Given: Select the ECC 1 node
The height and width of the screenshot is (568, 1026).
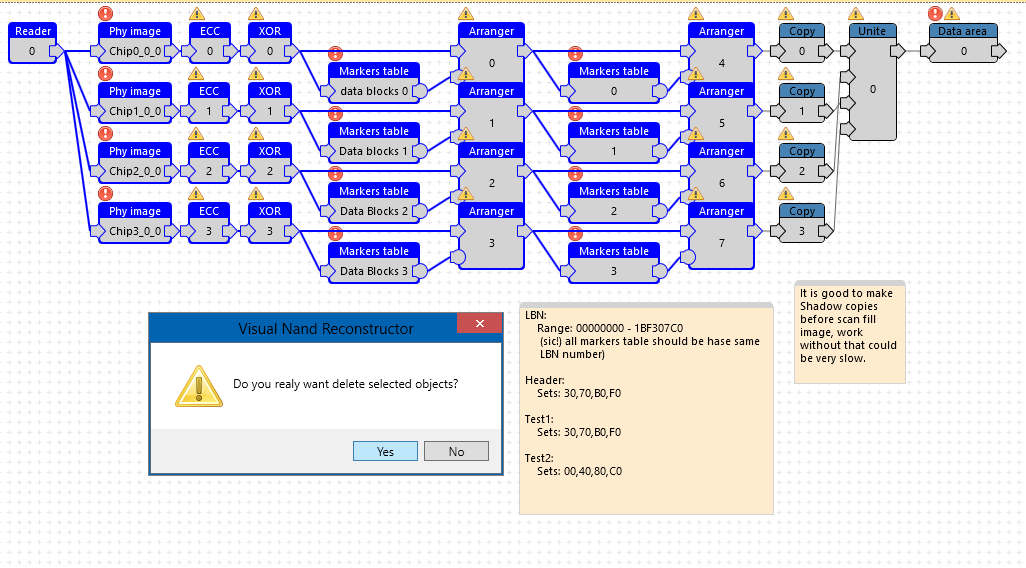Looking at the screenshot, I should [x=209, y=103].
